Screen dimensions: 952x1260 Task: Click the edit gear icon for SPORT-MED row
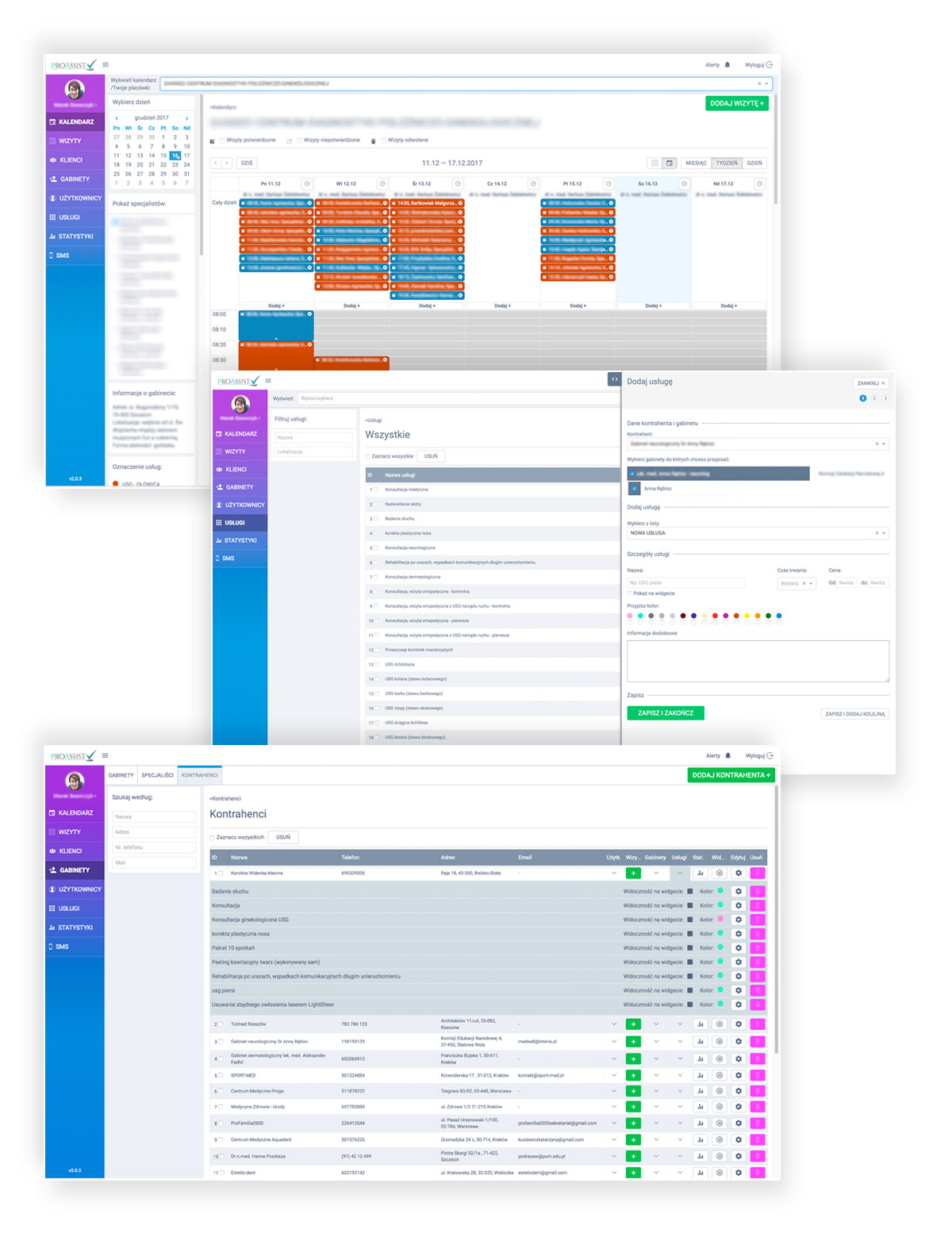tap(738, 1075)
